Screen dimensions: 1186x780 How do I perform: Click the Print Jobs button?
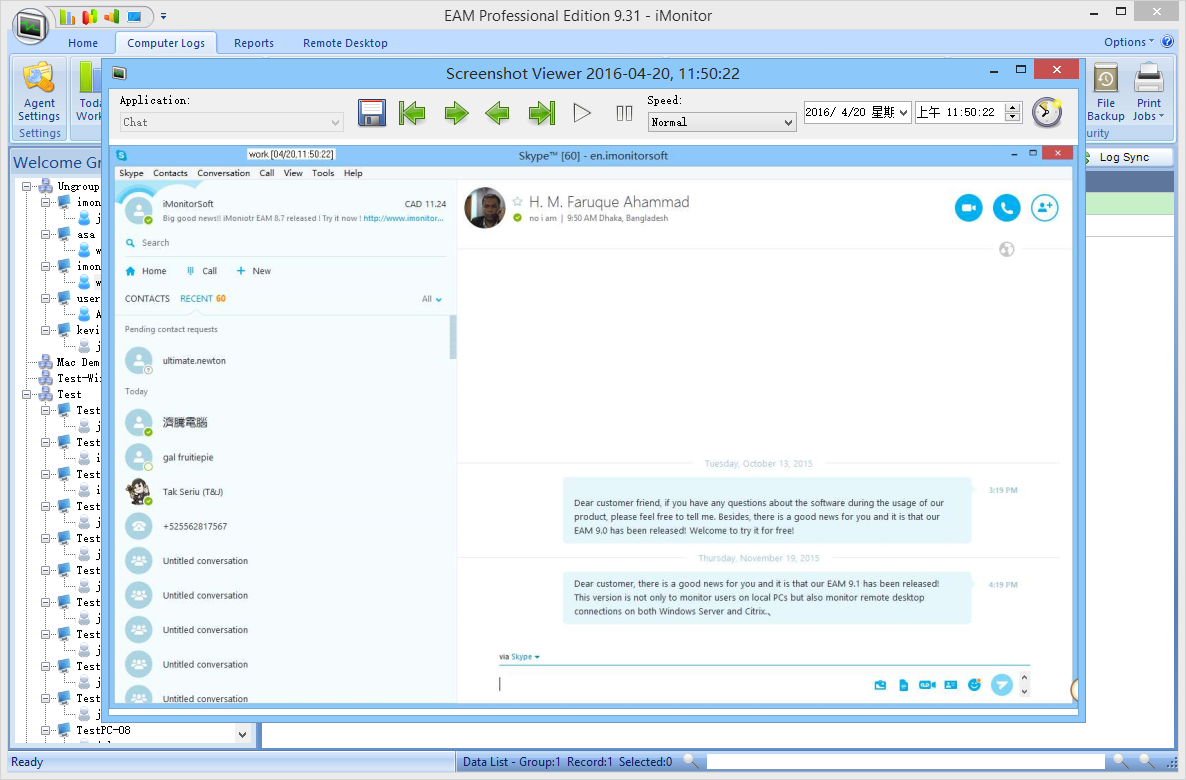point(1148,93)
